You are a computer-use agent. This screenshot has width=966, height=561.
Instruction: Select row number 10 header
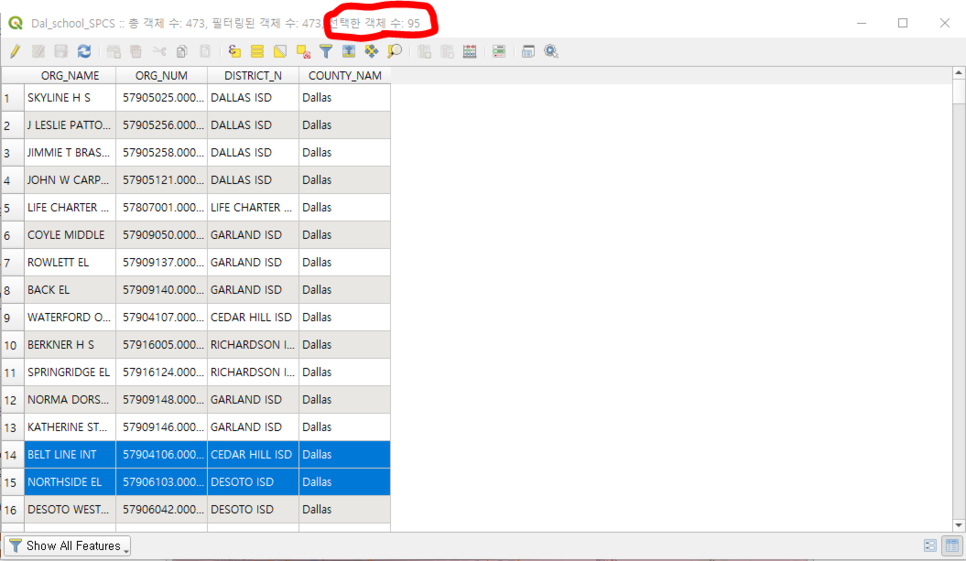coord(12,345)
